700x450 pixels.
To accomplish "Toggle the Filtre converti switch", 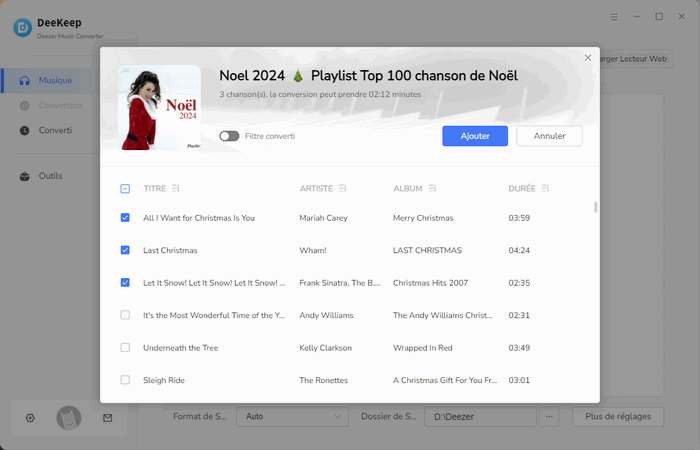I will (229, 136).
